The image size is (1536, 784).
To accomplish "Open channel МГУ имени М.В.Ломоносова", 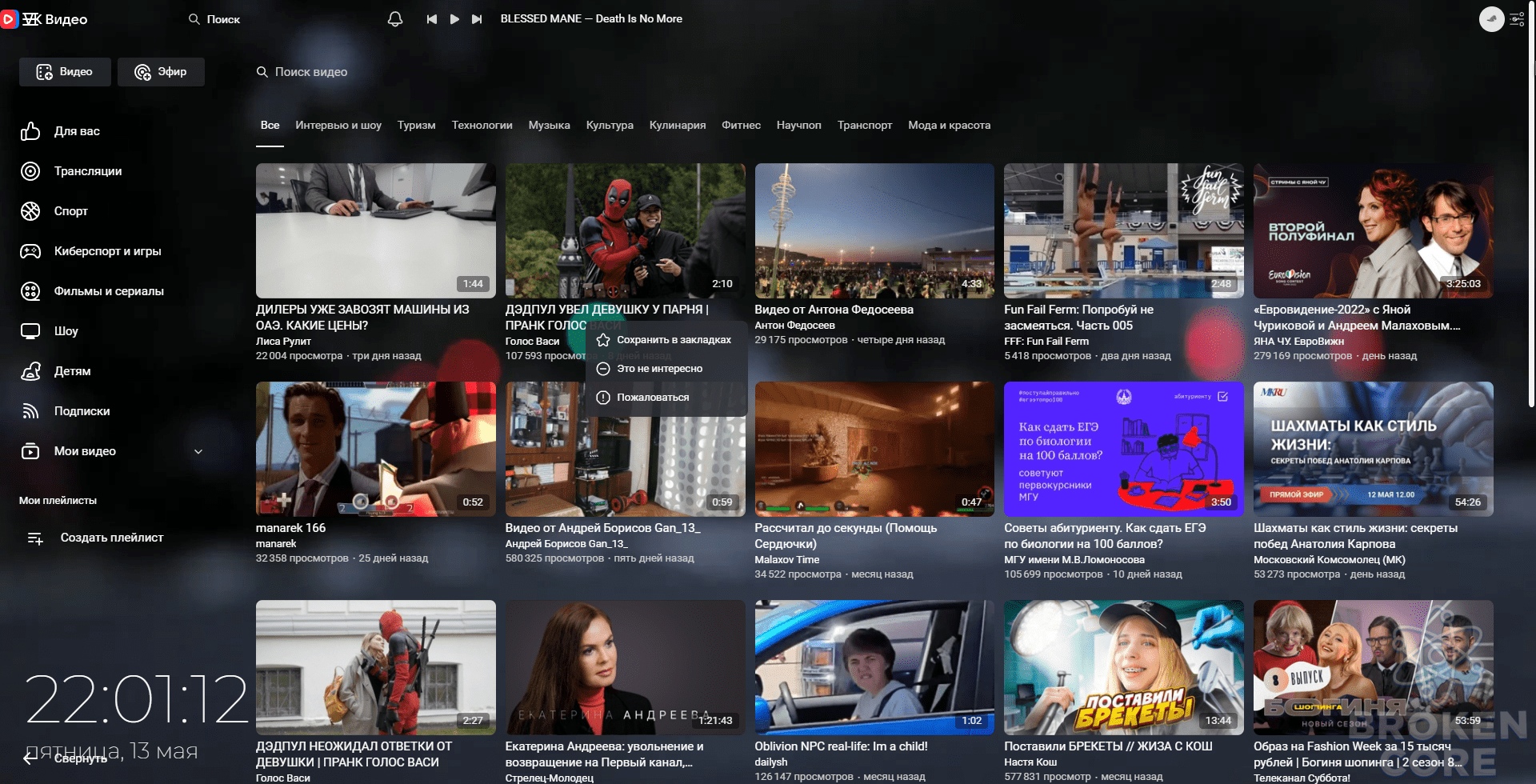I will tap(1074, 560).
